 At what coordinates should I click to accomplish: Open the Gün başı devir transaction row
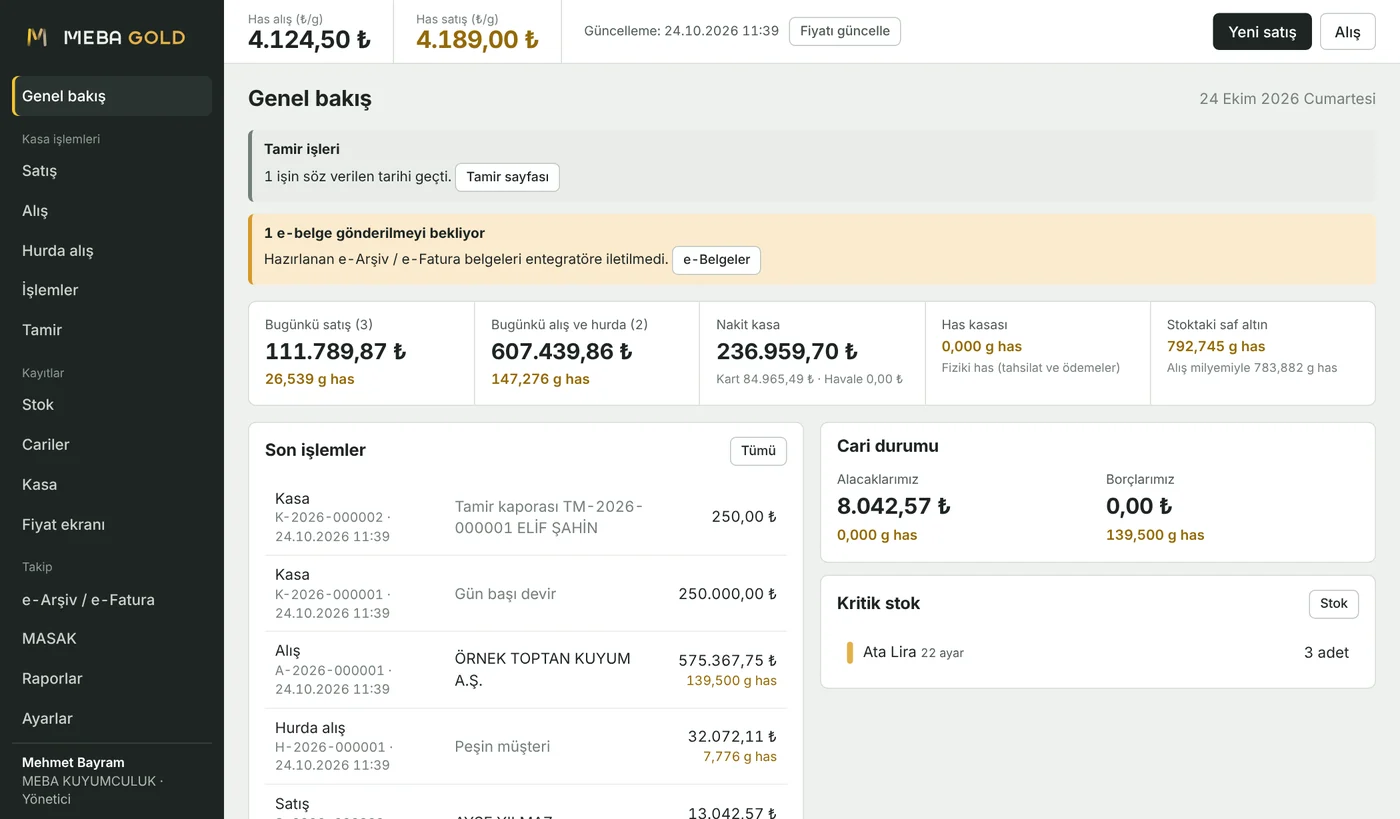click(526, 594)
